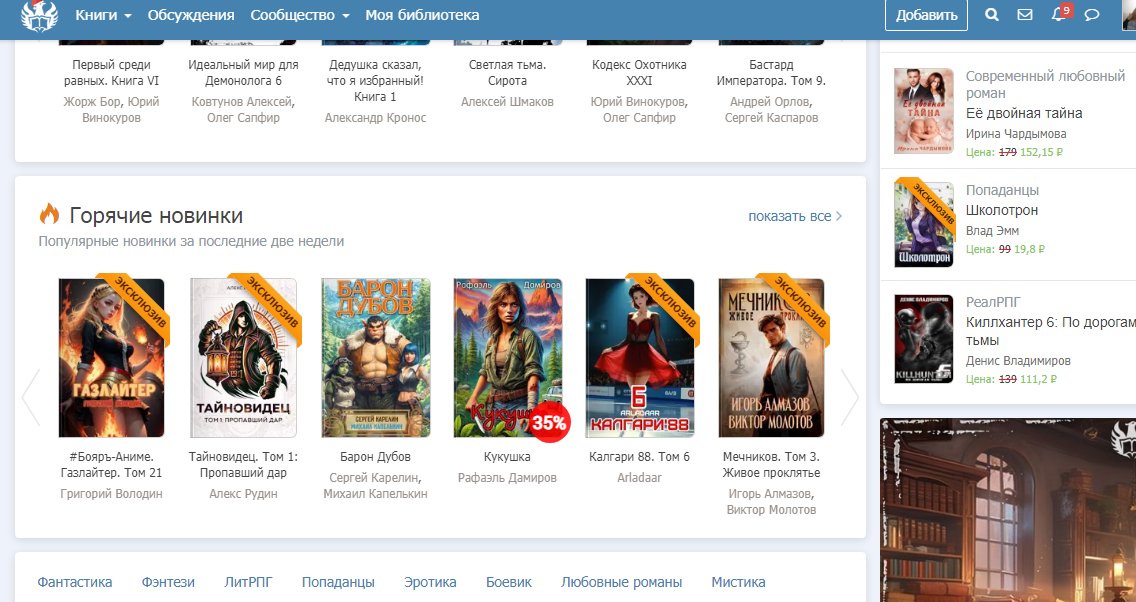
Task: Select the Фэнтези genre tab
Action: (168, 582)
